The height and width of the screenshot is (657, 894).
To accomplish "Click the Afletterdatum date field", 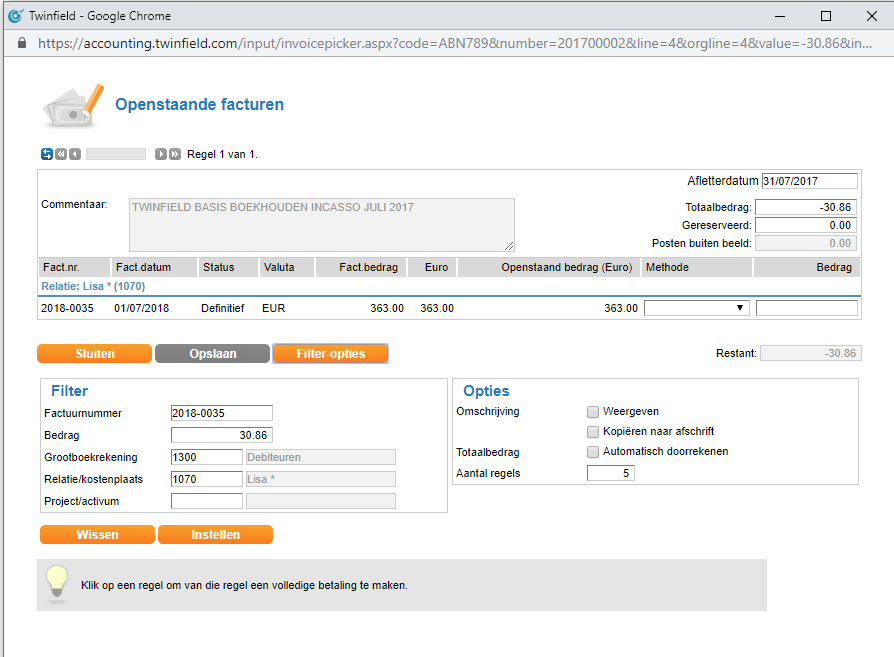I will click(x=809, y=181).
